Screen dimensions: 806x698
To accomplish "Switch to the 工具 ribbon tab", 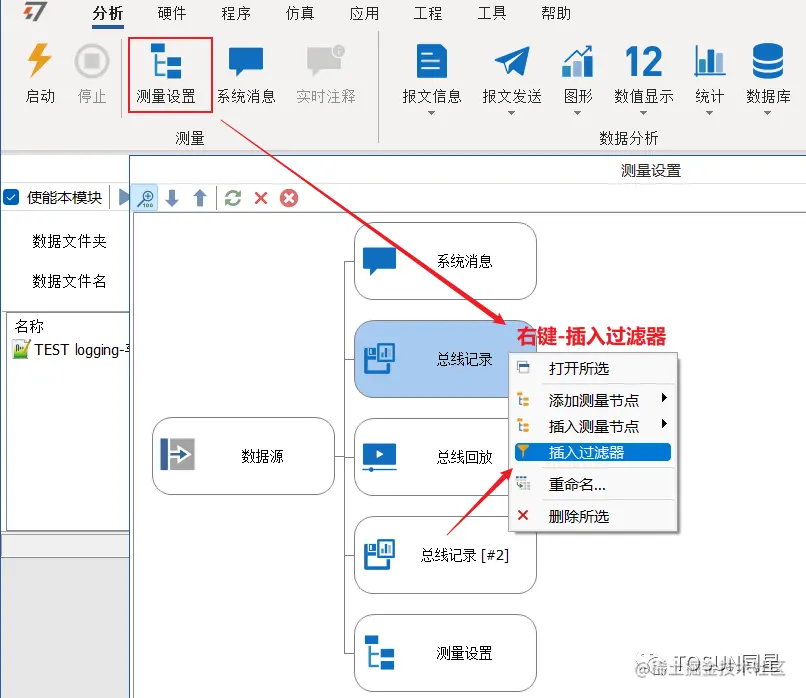I will pyautogui.click(x=492, y=13).
